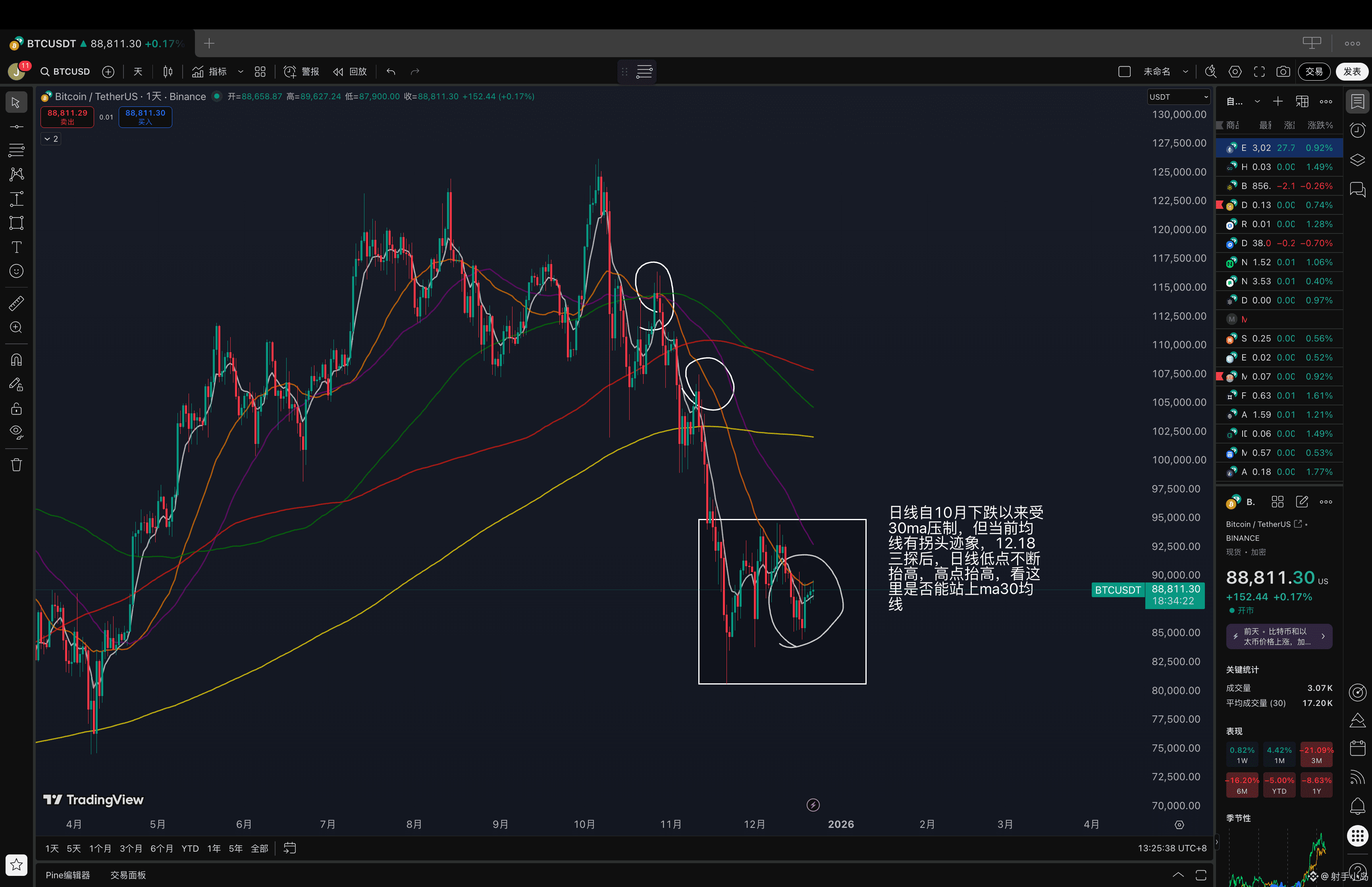
Task: Open the Pine编辑器 tab
Action: point(68,875)
